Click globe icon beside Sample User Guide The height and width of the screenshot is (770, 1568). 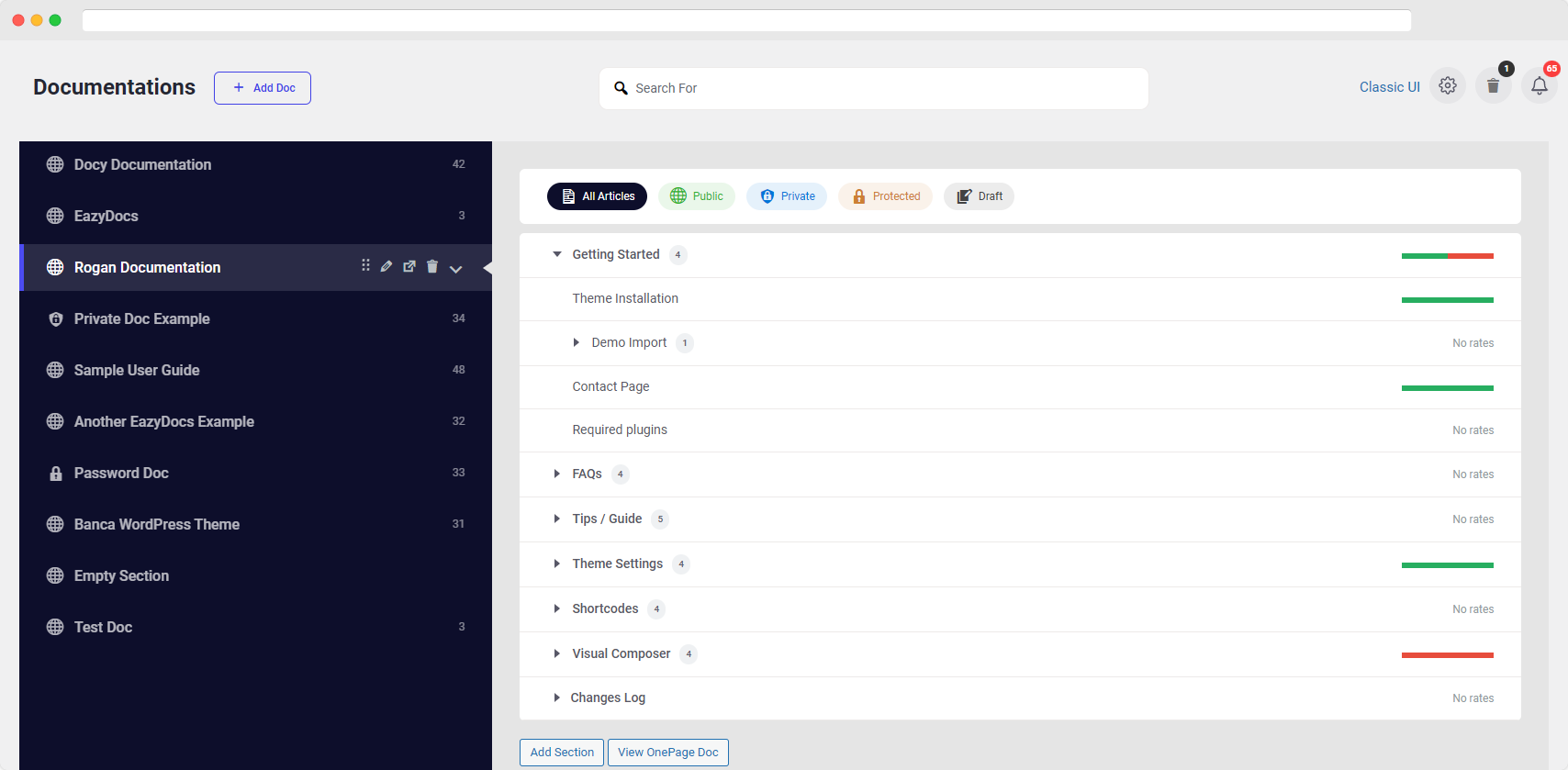pyautogui.click(x=55, y=370)
